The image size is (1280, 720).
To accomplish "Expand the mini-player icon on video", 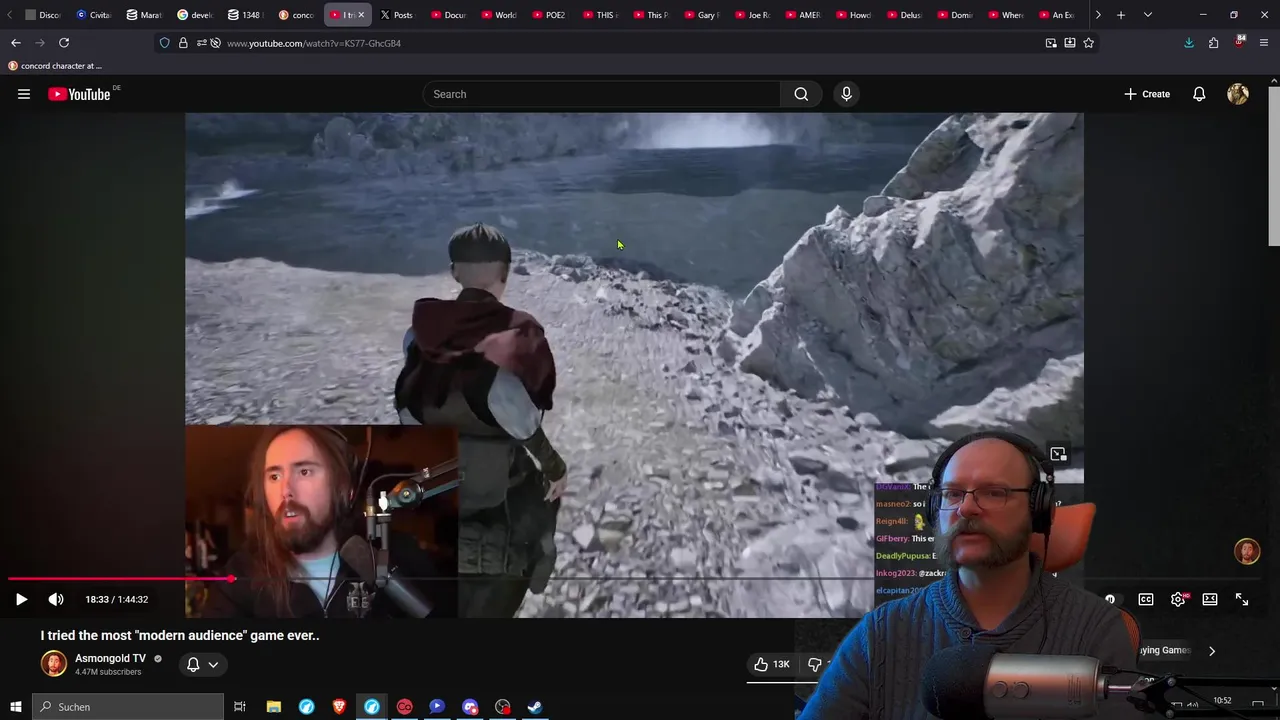I will coord(1058,454).
